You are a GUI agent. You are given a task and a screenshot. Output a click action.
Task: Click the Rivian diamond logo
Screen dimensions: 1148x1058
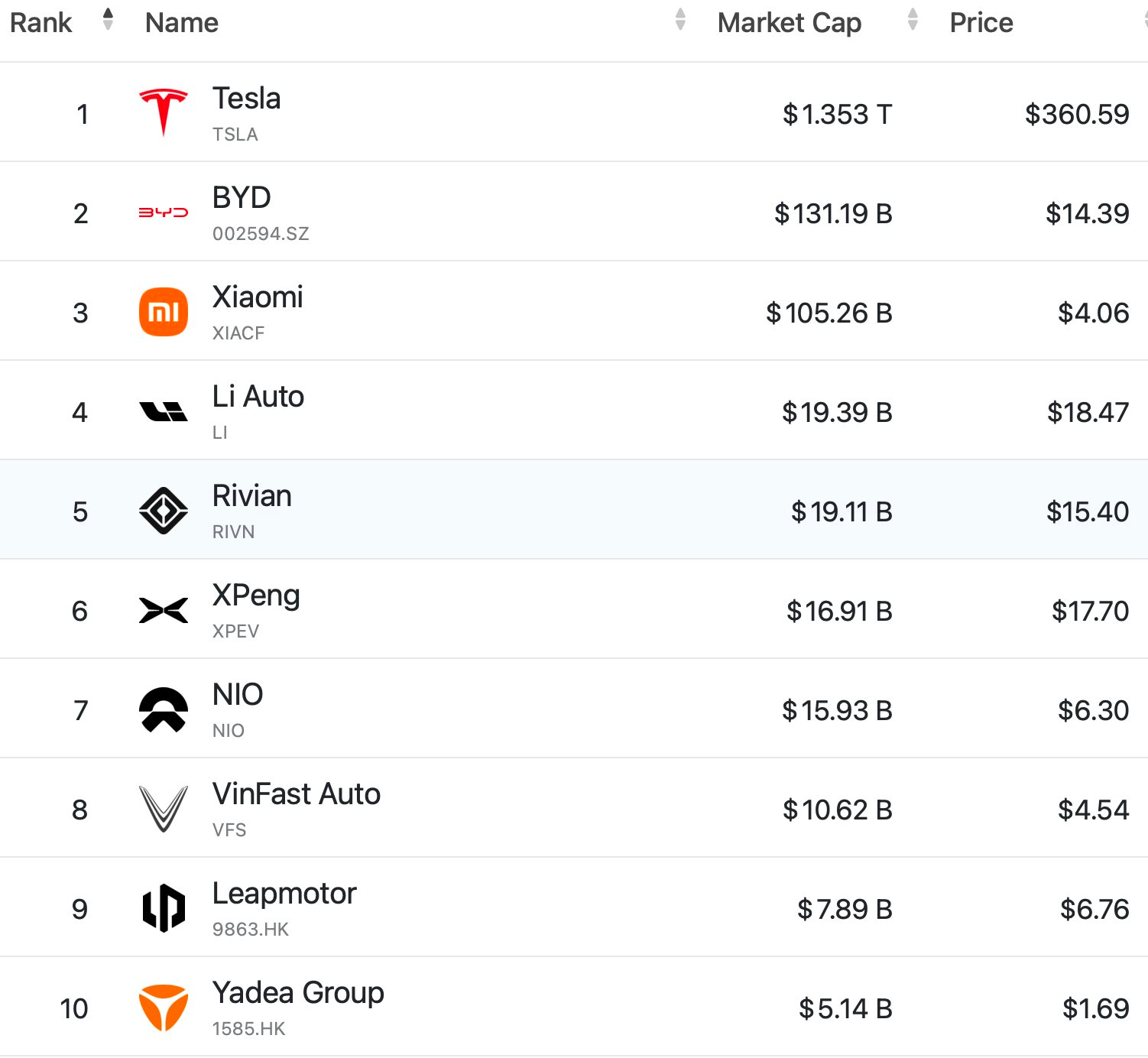[x=163, y=511]
